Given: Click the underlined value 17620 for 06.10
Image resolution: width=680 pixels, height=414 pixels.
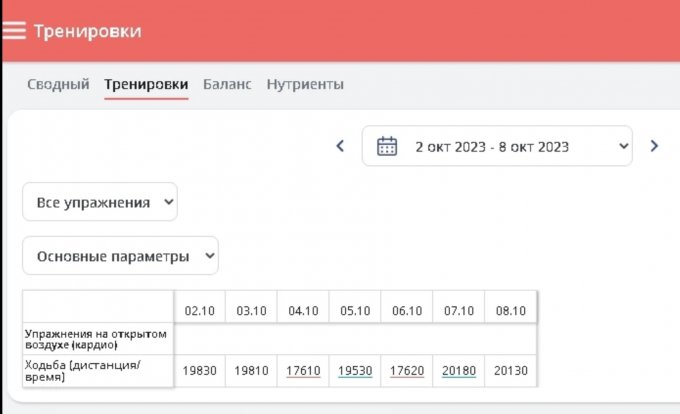Looking at the screenshot, I should pyautogui.click(x=407, y=371).
